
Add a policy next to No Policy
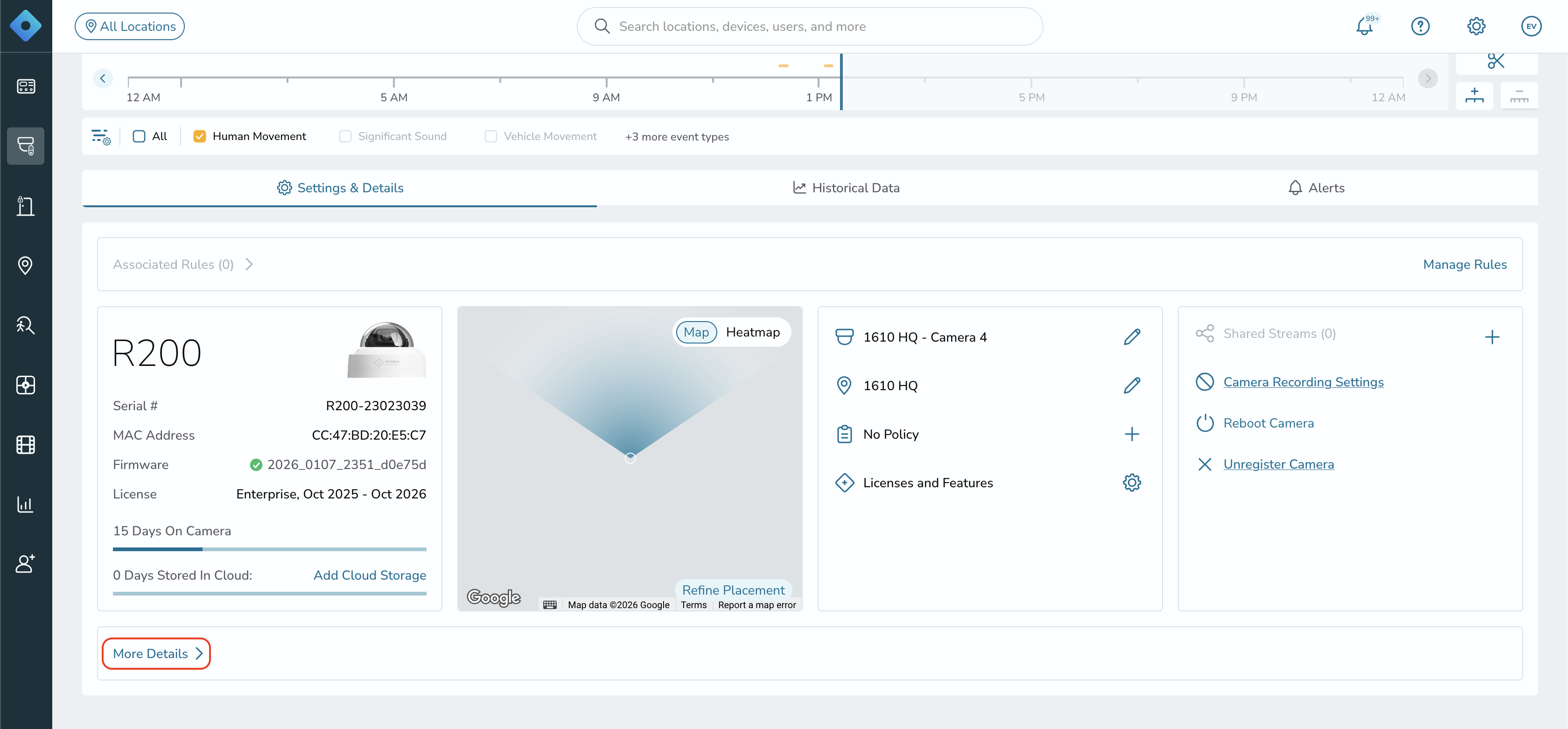[x=1132, y=435]
